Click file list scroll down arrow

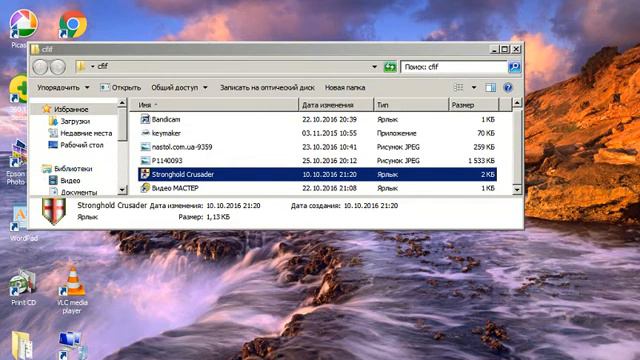517,189
